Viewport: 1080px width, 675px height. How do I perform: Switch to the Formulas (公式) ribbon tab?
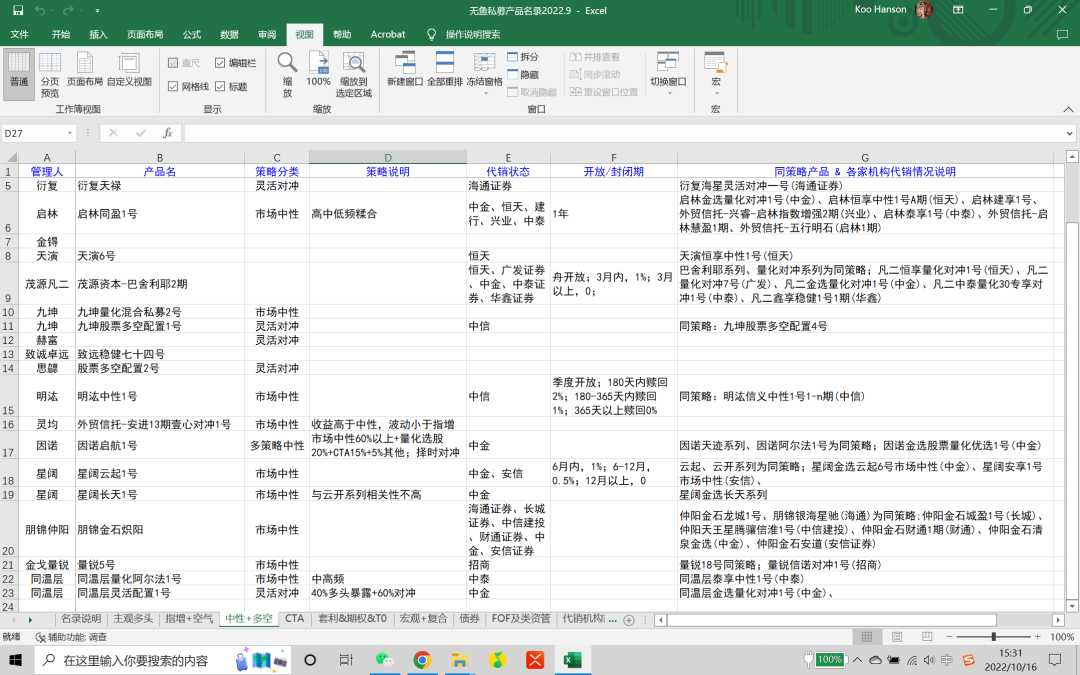coord(191,34)
